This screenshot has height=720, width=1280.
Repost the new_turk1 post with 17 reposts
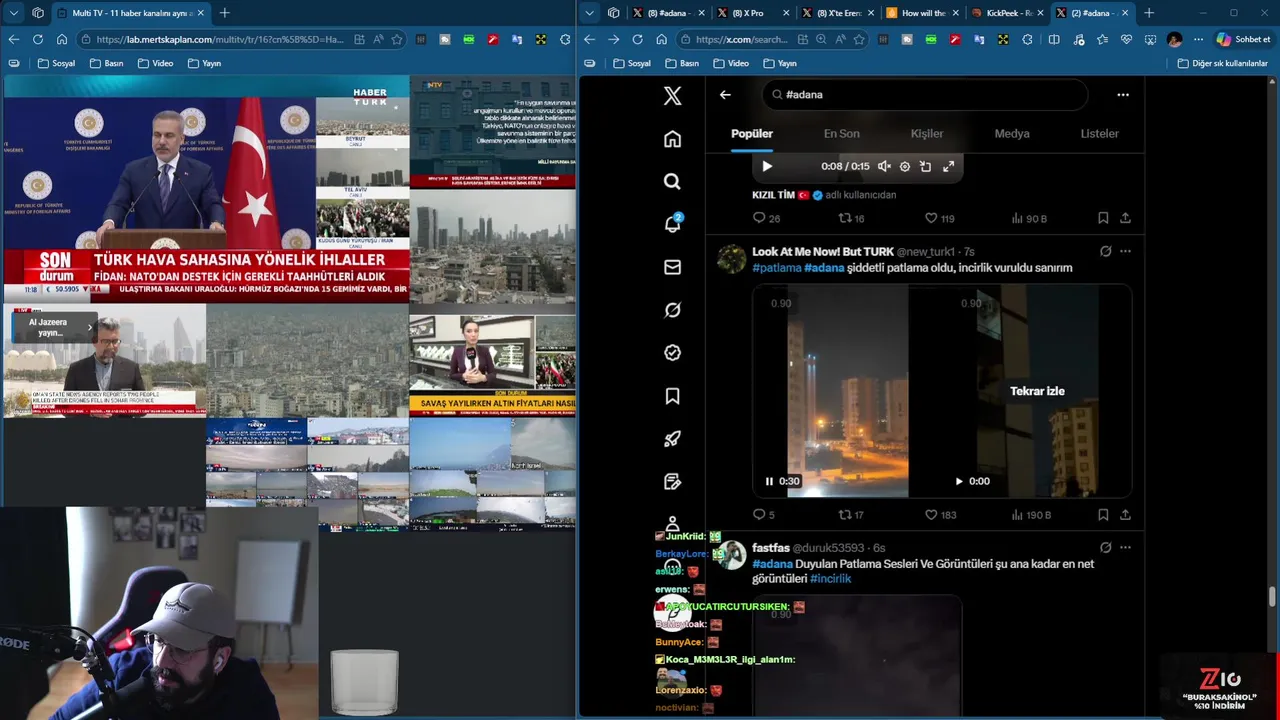point(851,515)
